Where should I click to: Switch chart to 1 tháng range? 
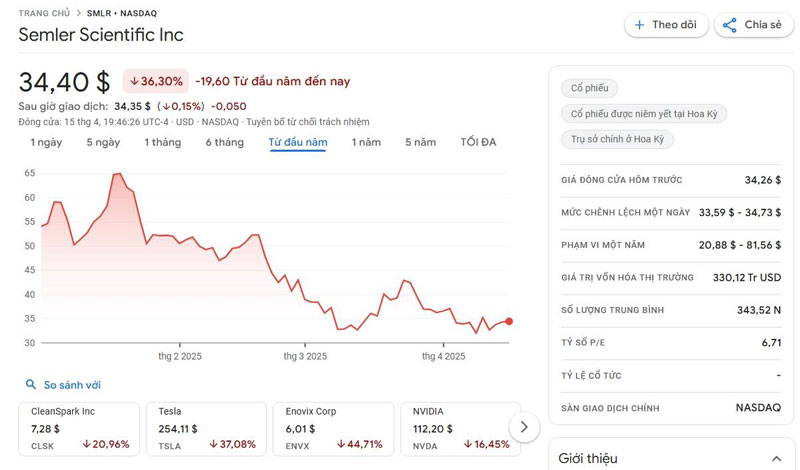point(162,142)
